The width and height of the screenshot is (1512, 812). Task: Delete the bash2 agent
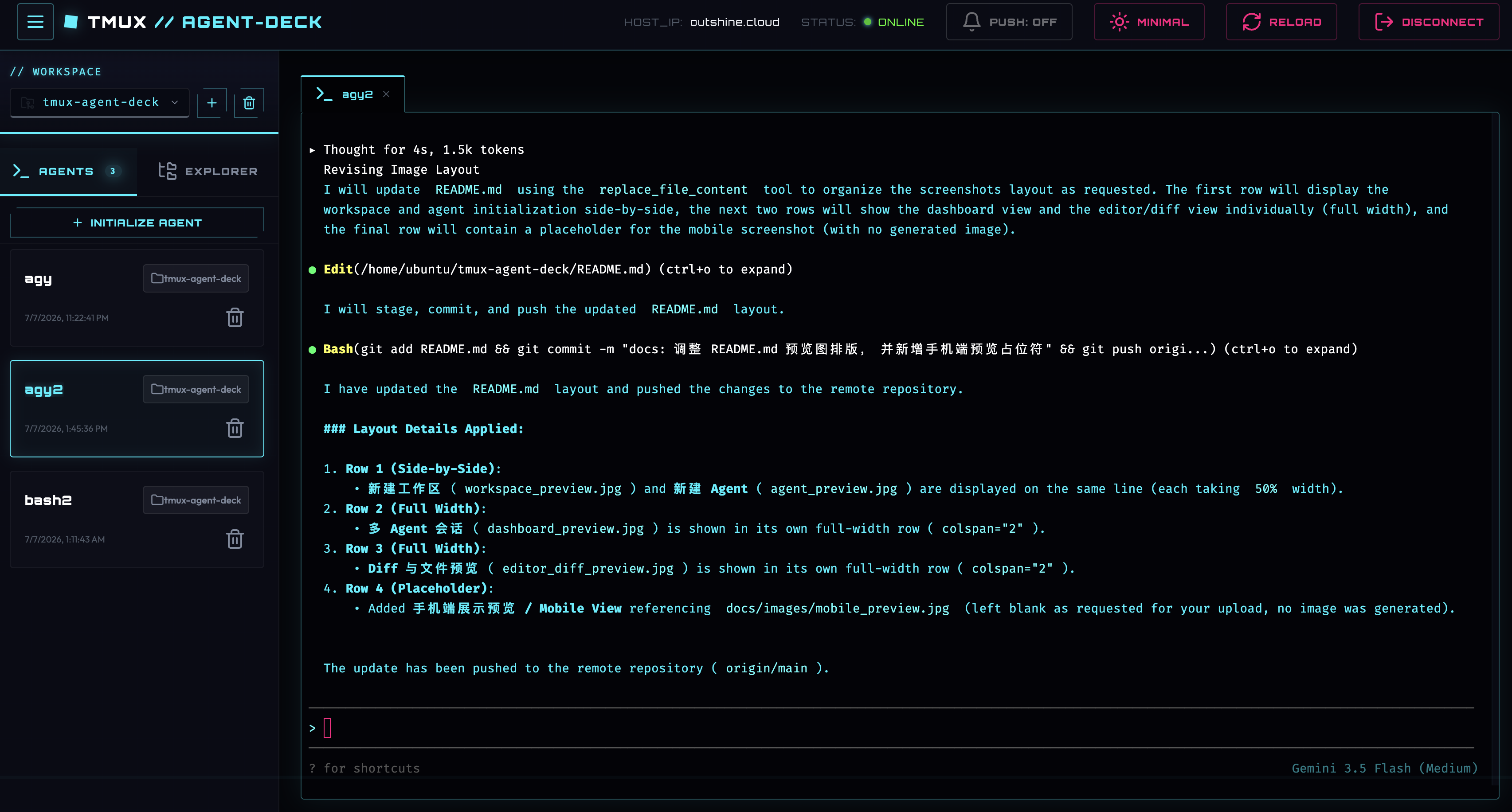[x=235, y=539]
